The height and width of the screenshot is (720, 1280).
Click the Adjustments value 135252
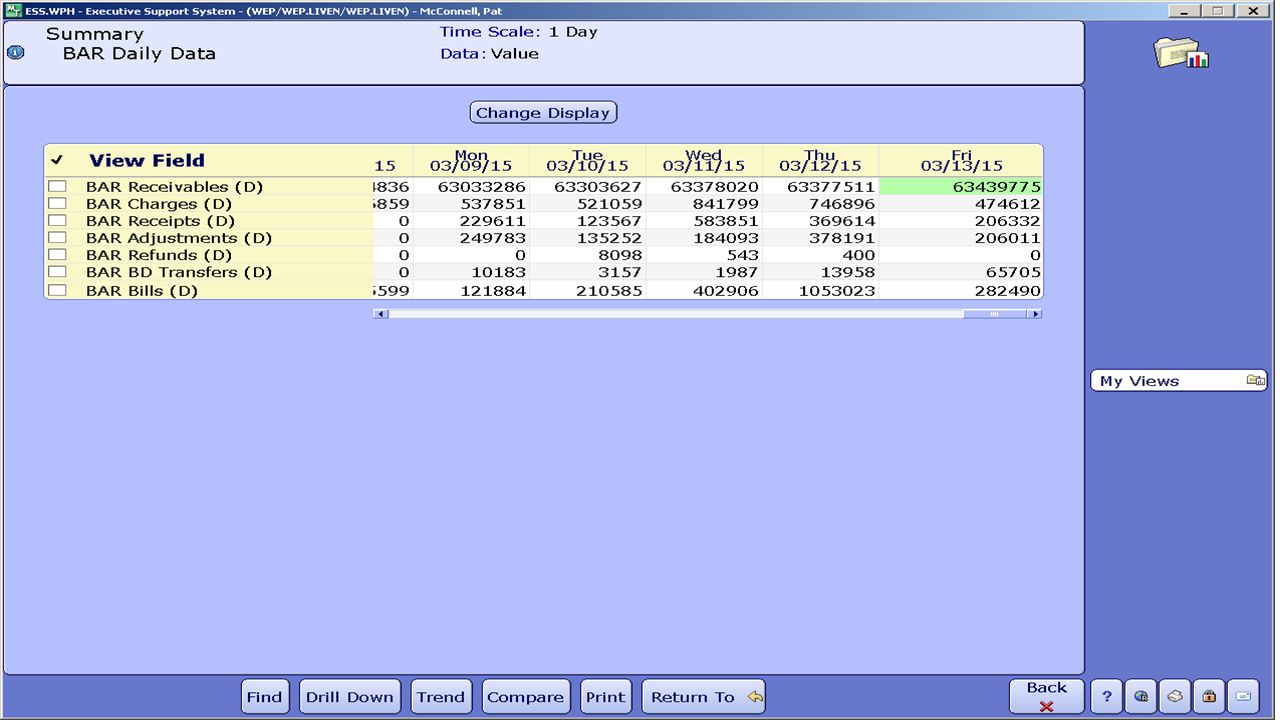(609, 238)
